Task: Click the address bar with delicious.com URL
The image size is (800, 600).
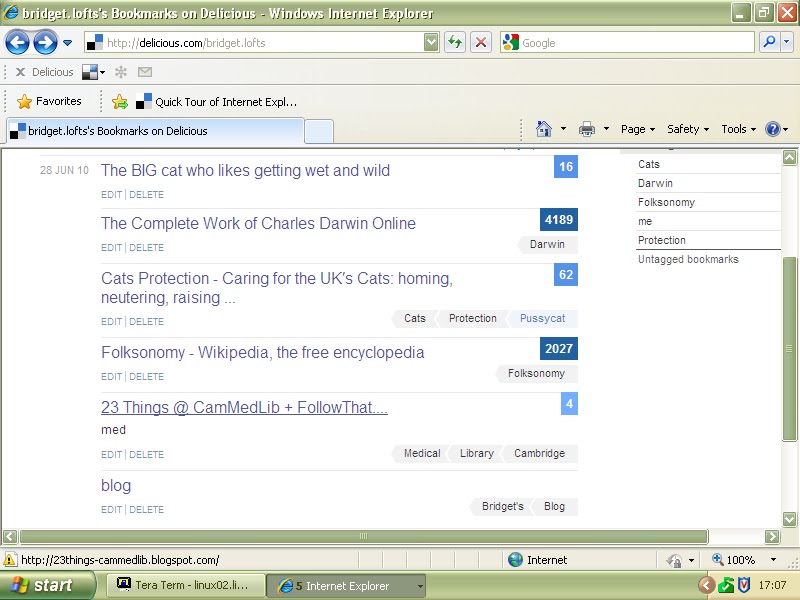Action: [x=254, y=43]
